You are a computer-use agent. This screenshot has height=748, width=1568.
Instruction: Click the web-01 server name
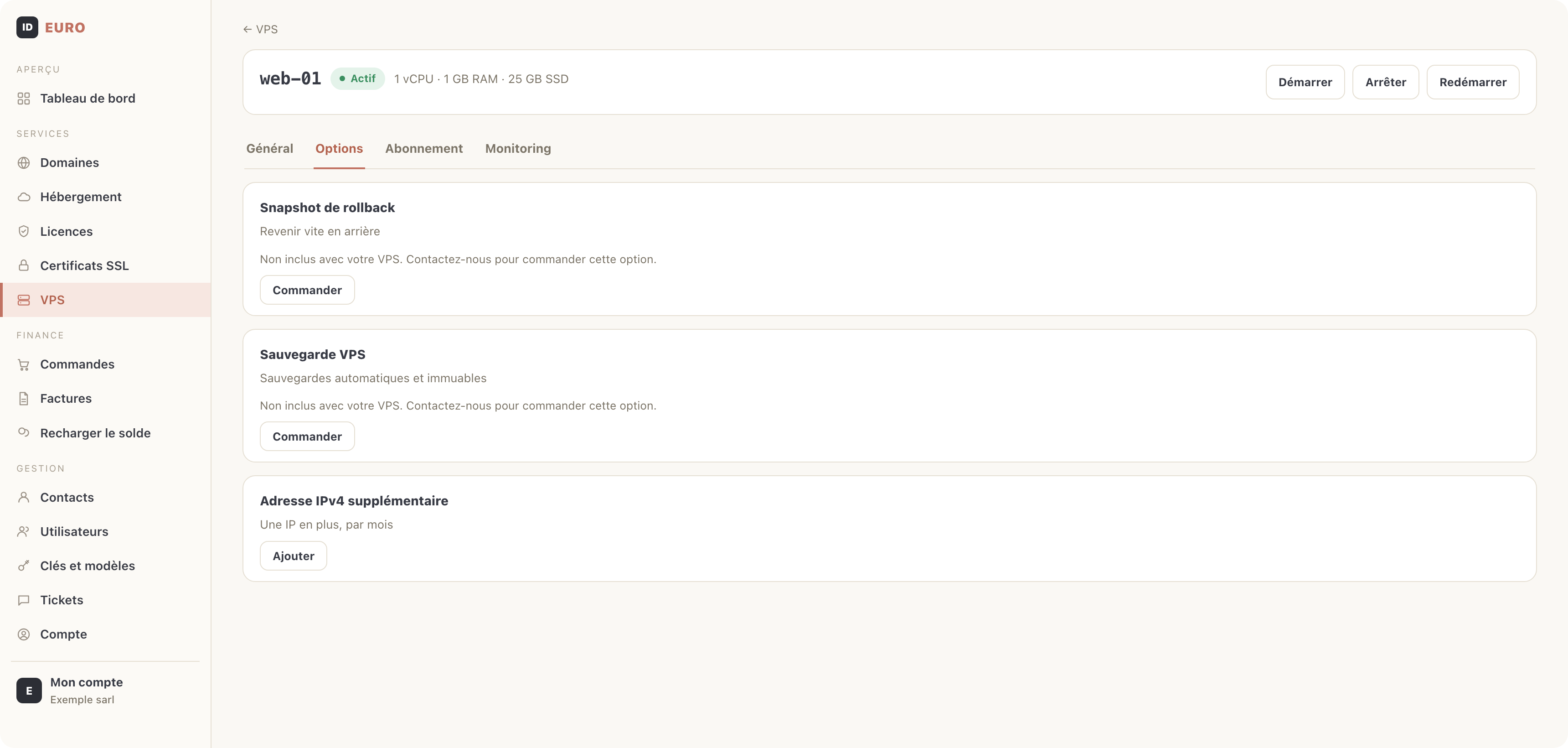point(290,78)
